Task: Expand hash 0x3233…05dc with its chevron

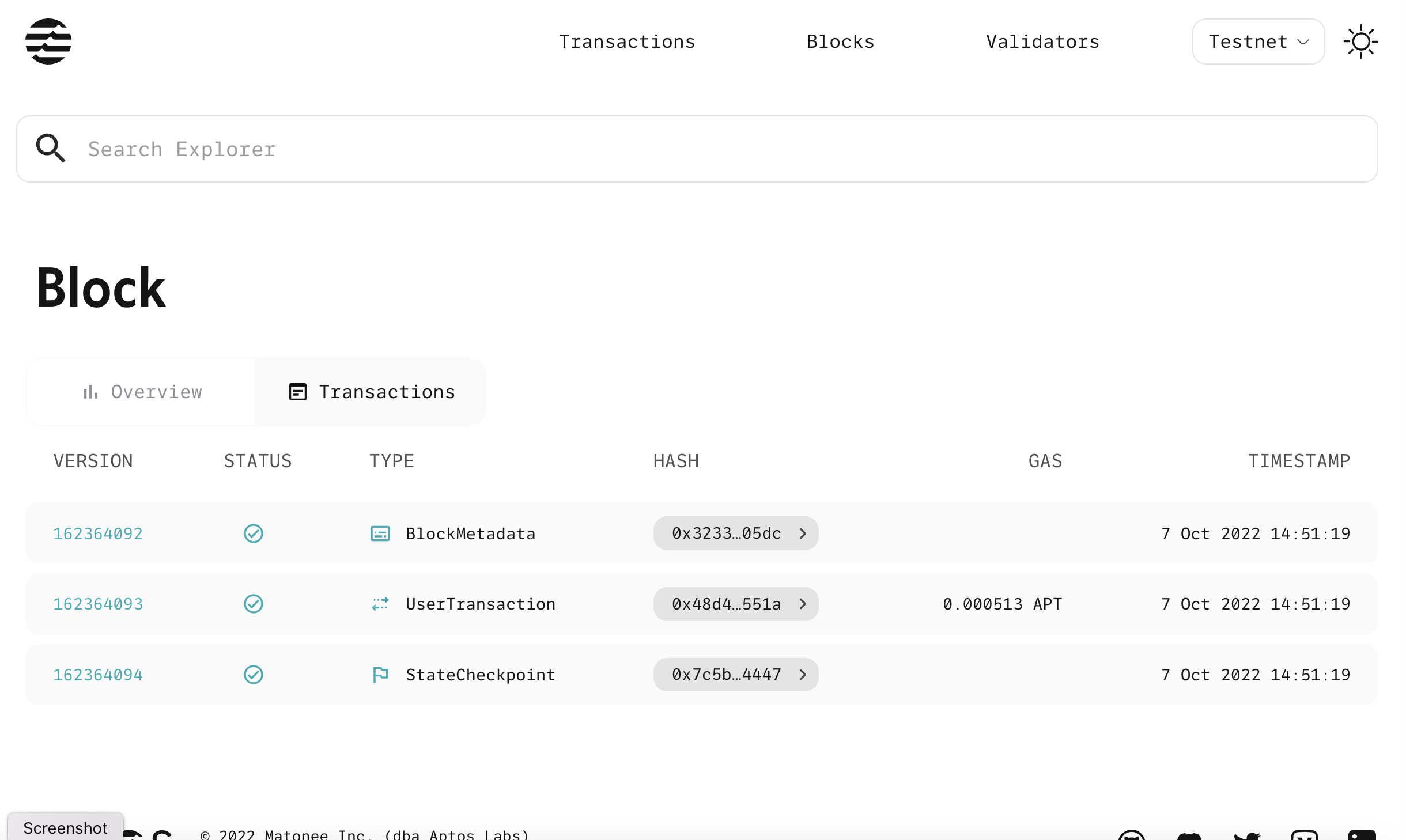Action: pyautogui.click(x=802, y=533)
